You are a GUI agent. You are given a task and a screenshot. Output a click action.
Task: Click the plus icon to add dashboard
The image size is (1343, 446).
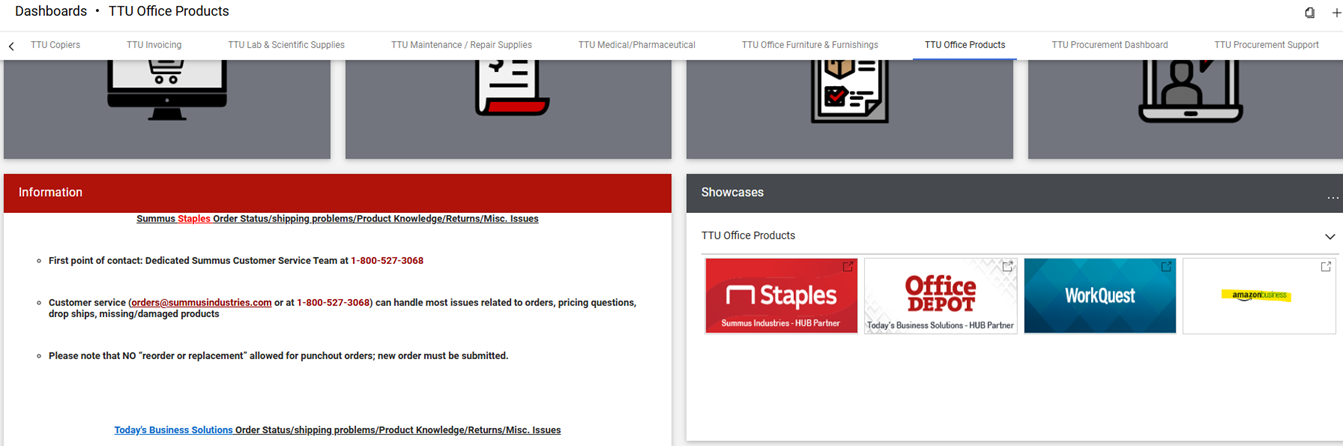pyautogui.click(x=1336, y=13)
